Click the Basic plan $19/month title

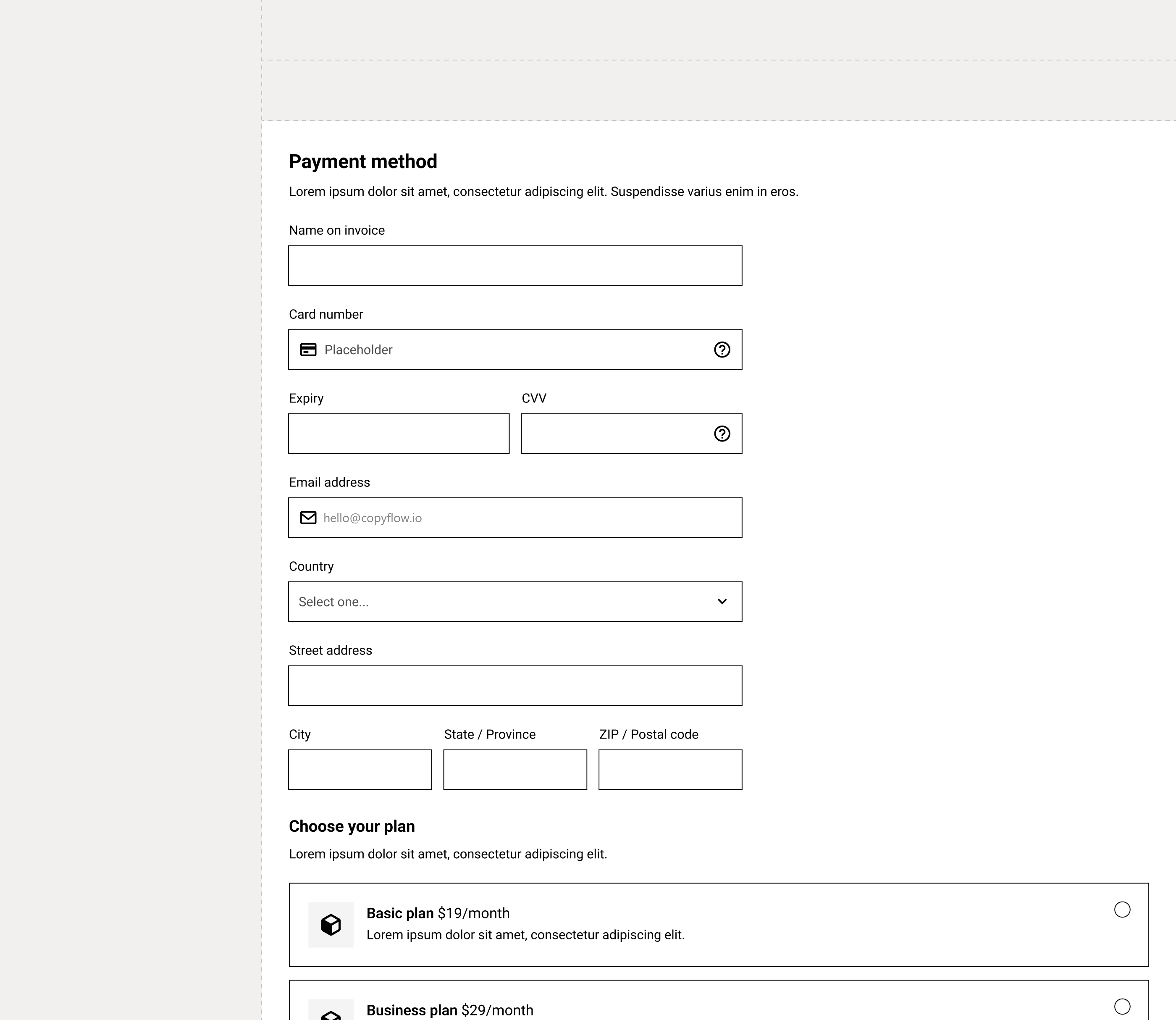coord(438,913)
